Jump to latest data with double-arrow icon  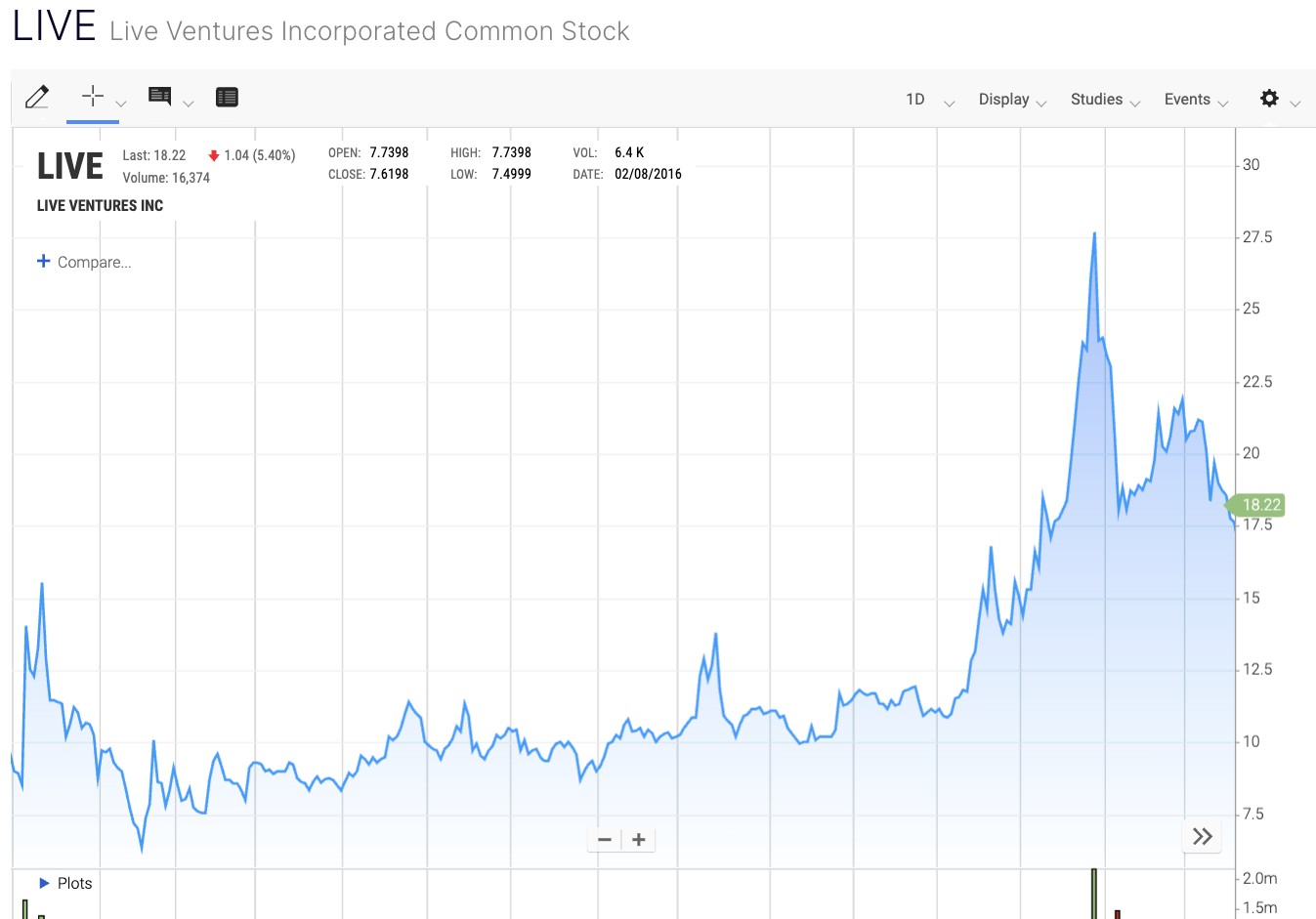point(1203,836)
